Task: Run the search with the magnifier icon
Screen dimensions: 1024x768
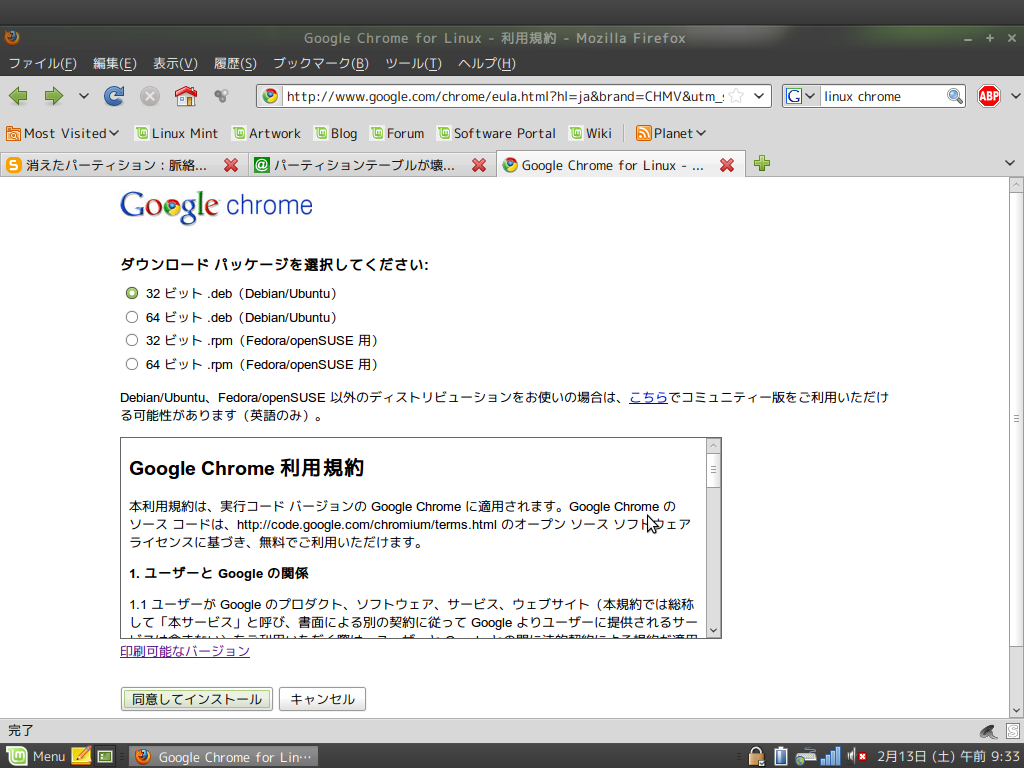Action: 954,97
